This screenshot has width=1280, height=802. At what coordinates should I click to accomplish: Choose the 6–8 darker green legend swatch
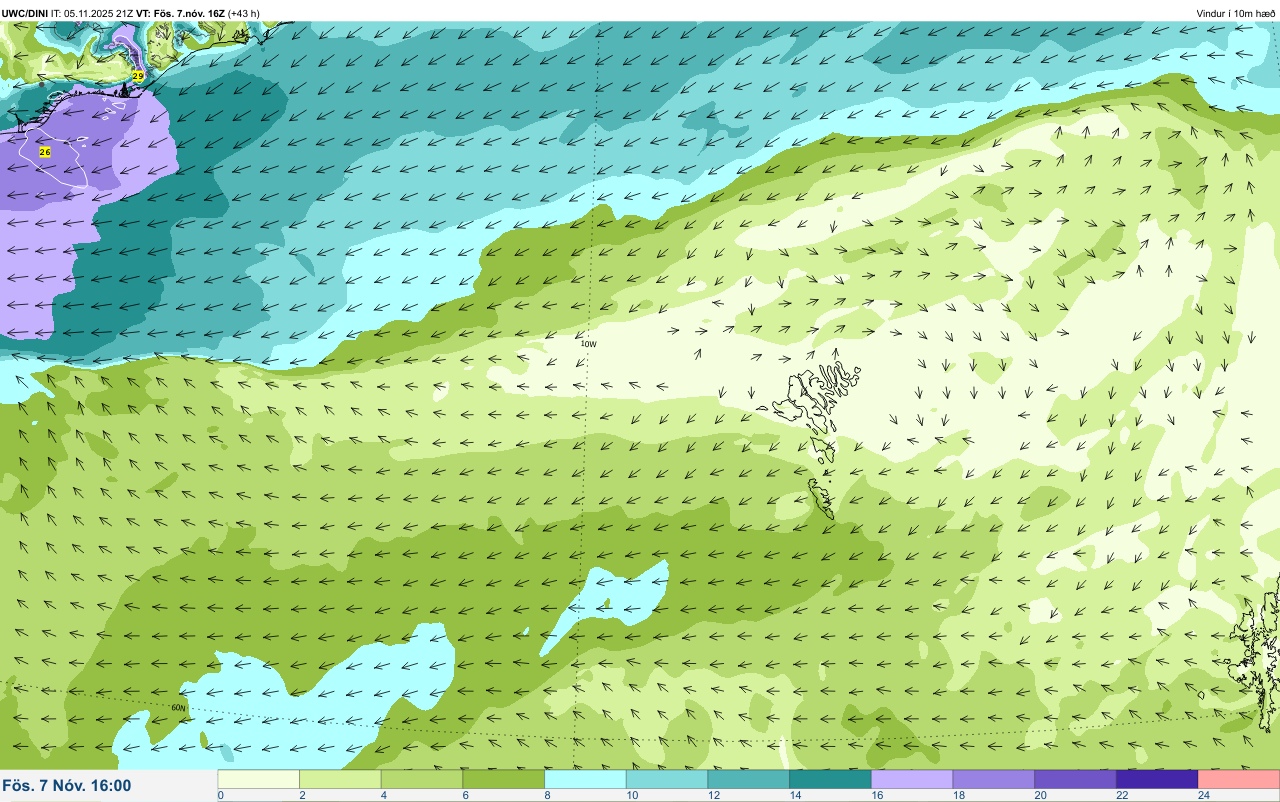coord(504,779)
